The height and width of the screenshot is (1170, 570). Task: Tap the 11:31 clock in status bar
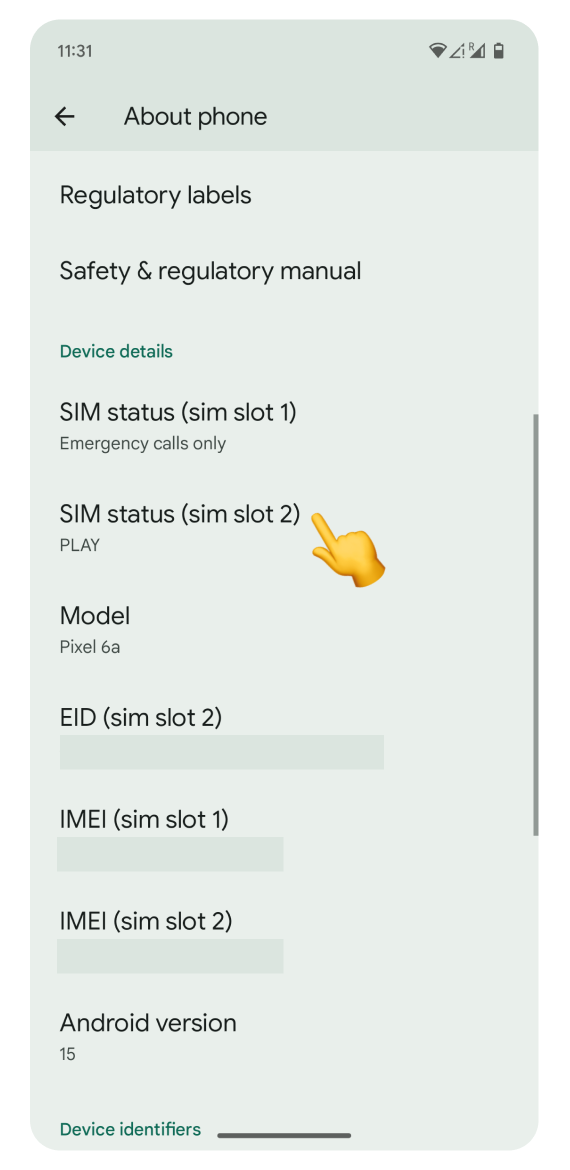coord(75,51)
